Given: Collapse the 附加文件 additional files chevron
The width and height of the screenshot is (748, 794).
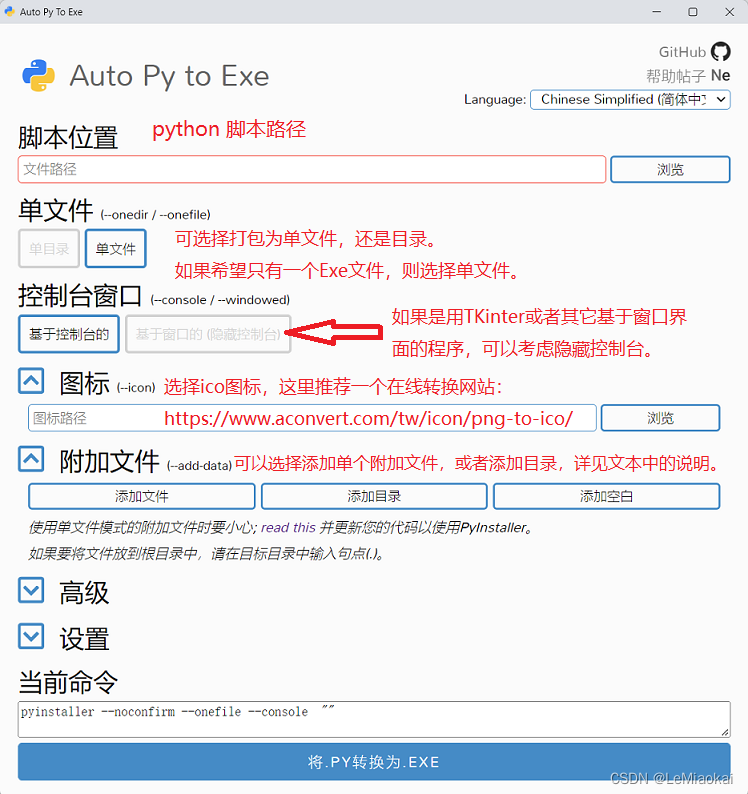Looking at the screenshot, I should coord(31,459).
